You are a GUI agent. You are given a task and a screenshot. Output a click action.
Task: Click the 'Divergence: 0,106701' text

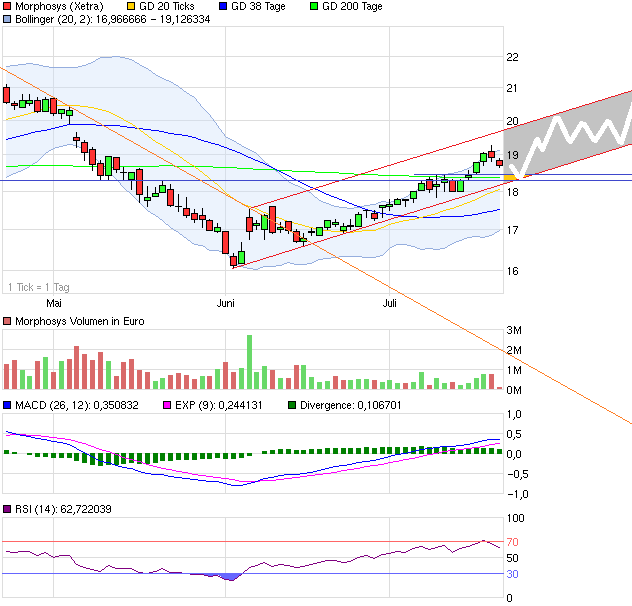pos(351,405)
